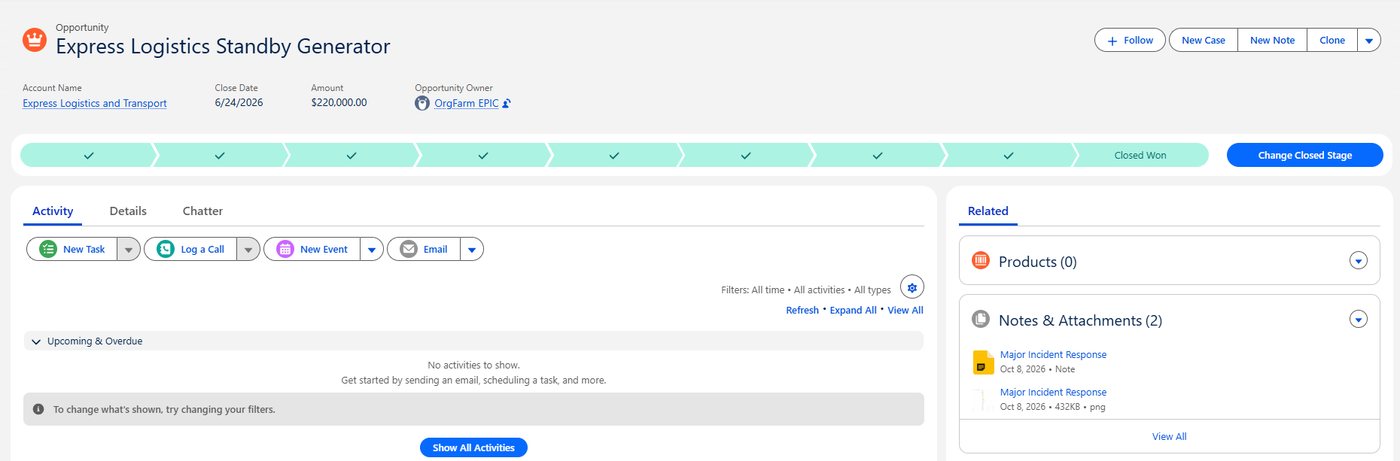Switch to the Activity tab
1400x461 pixels.
coord(53,211)
